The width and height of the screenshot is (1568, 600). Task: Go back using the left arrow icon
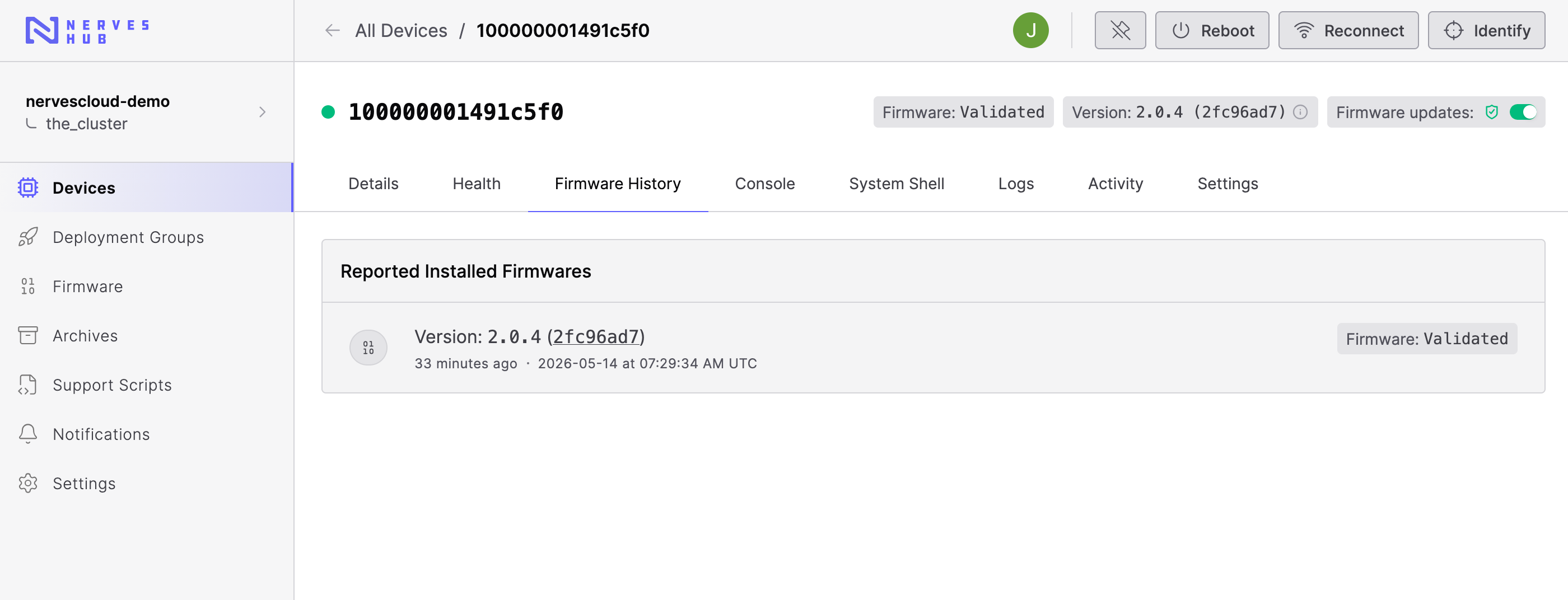coord(332,30)
